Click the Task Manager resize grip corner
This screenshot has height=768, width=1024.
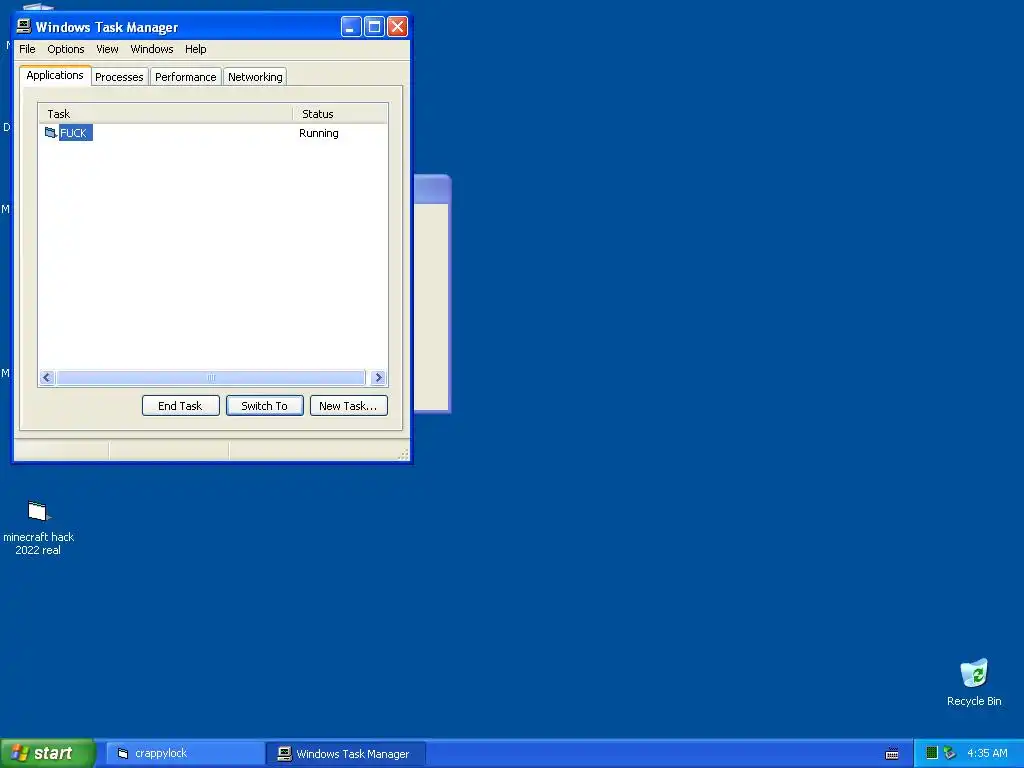404,455
